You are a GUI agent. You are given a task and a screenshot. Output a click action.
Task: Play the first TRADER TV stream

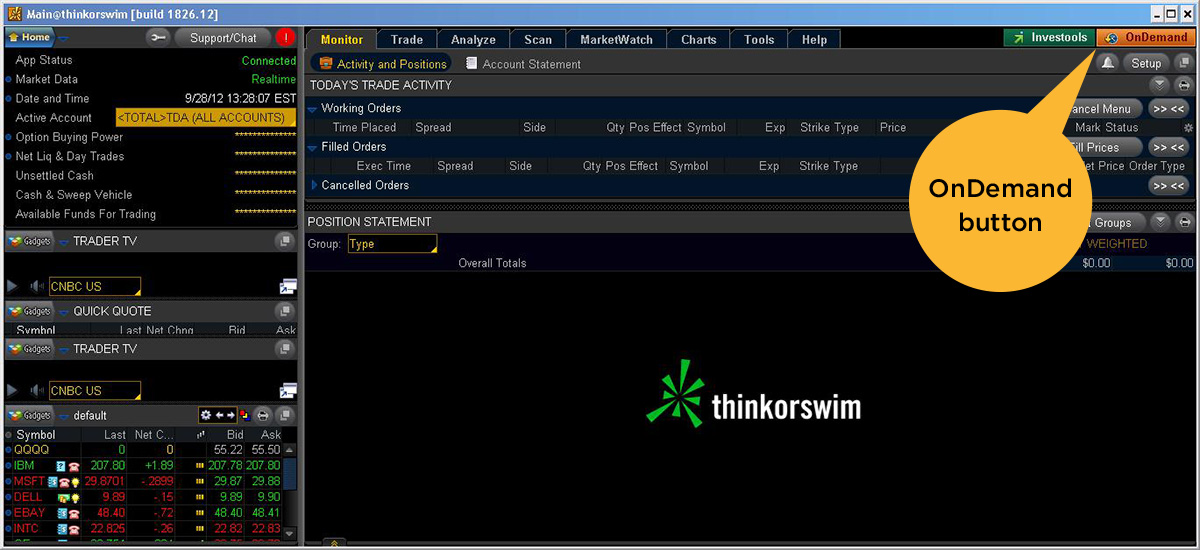(13, 287)
